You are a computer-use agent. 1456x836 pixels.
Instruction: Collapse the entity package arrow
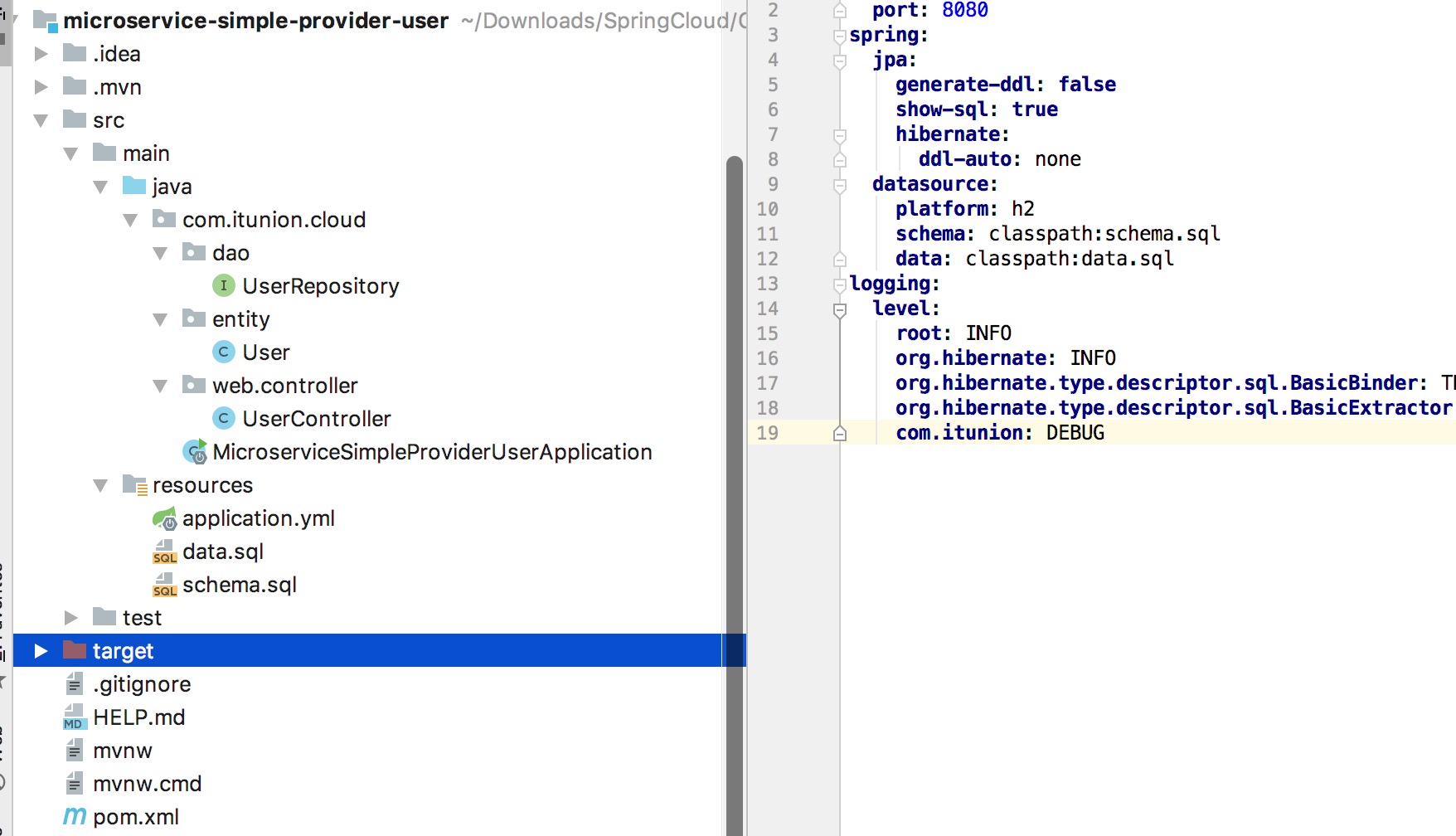[x=160, y=319]
